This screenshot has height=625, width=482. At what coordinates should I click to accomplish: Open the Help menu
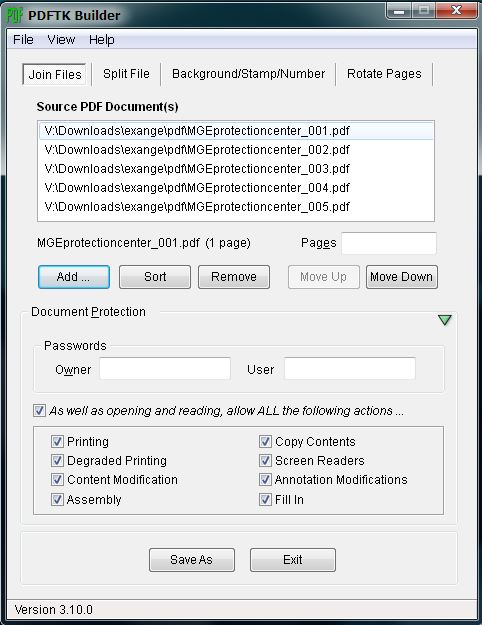(x=102, y=40)
